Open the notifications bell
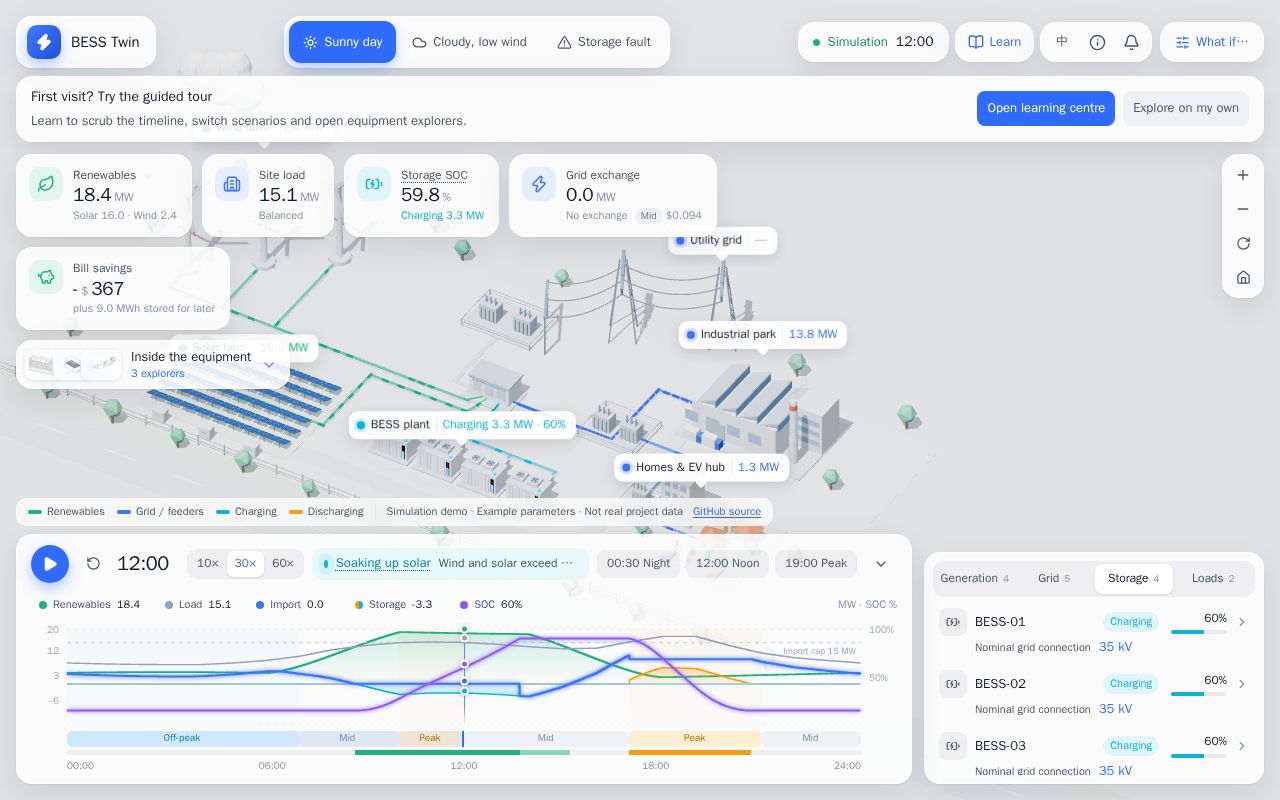Viewport: 1280px width, 800px height. 1131,42
